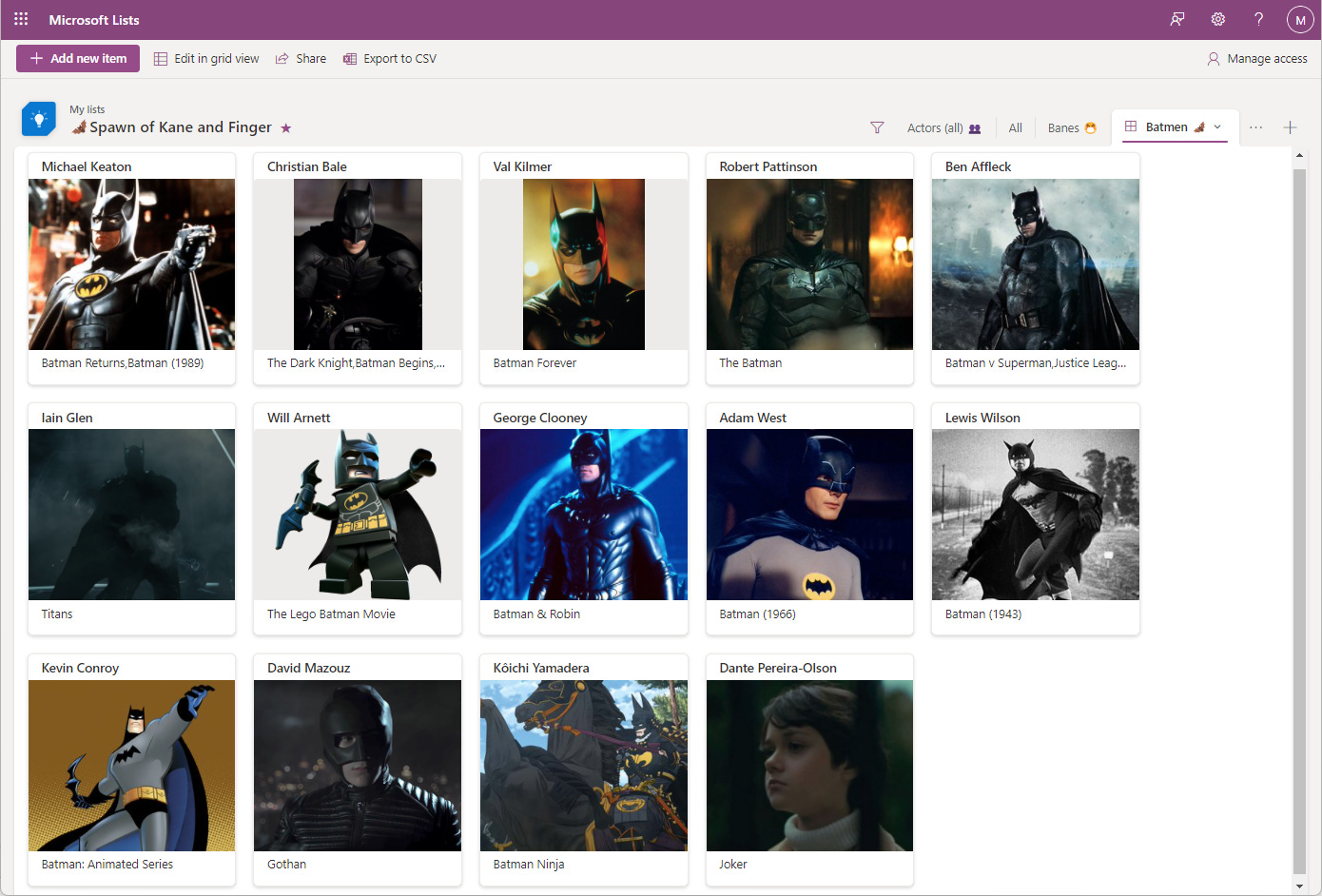This screenshot has width=1322, height=896.
Task: Add a new view with plus icon
Action: (x=1290, y=127)
